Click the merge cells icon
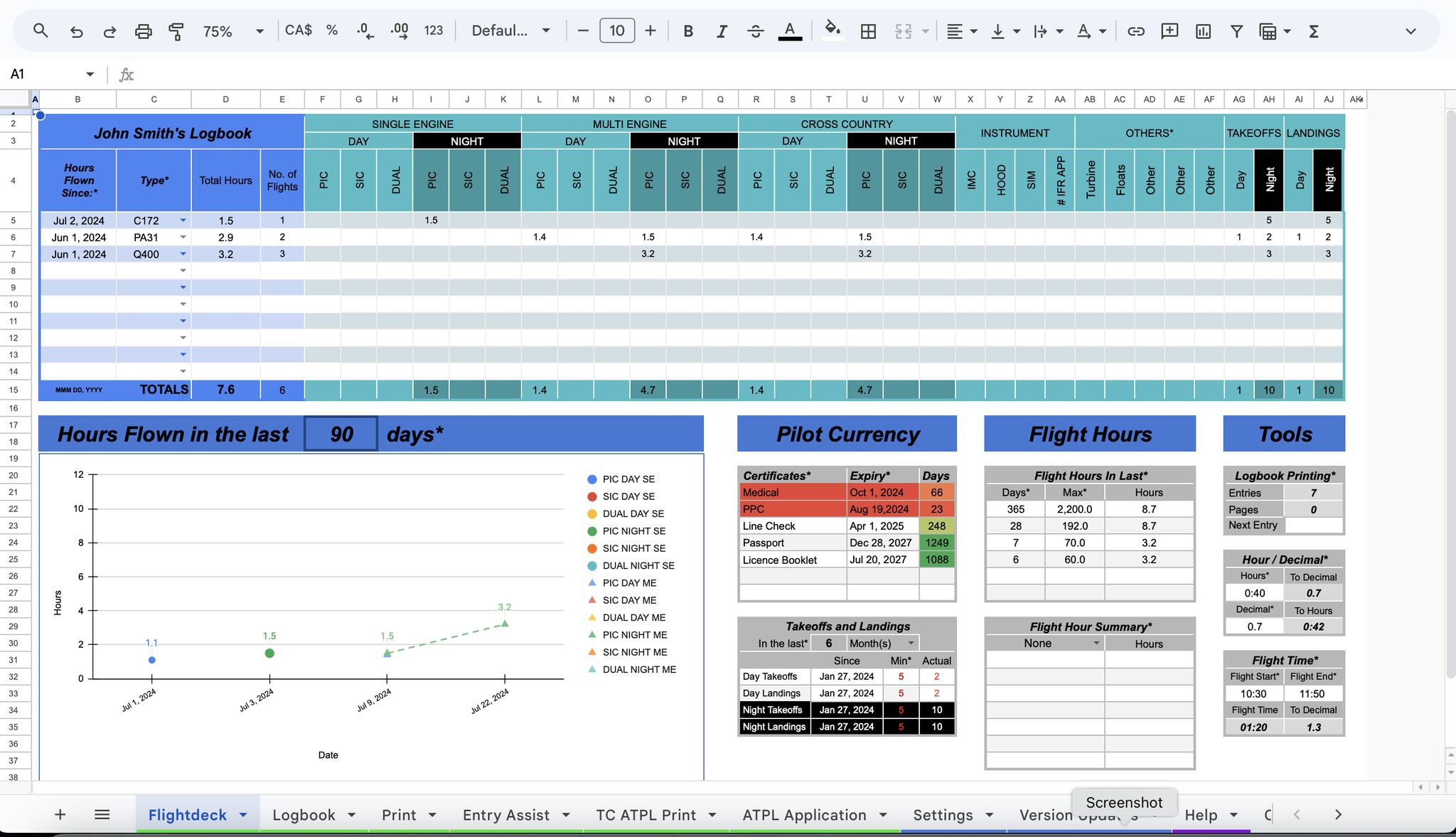Image resolution: width=1456 pixels, height=837 pixels. click(x=903, y=31)
